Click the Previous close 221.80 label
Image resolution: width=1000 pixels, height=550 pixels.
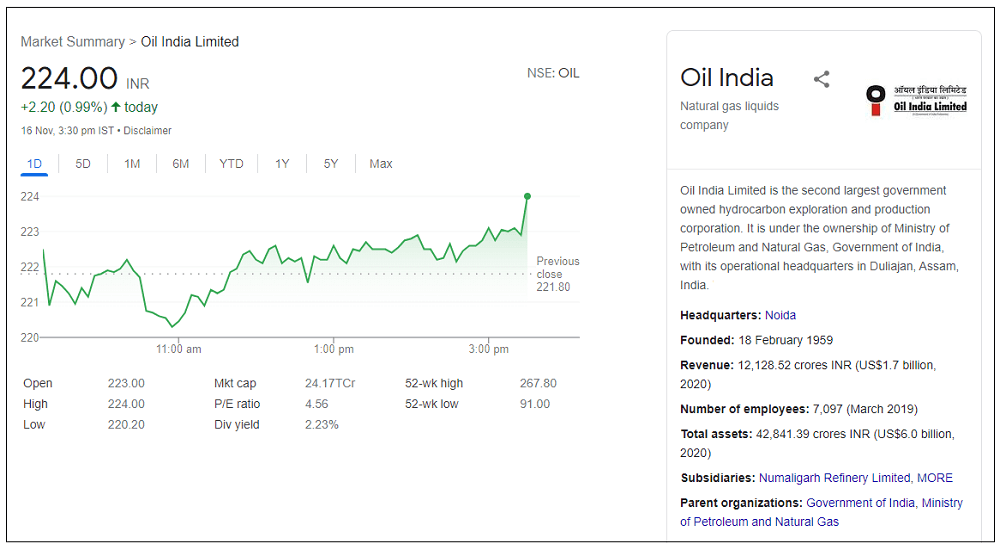[x=557, y=274]
